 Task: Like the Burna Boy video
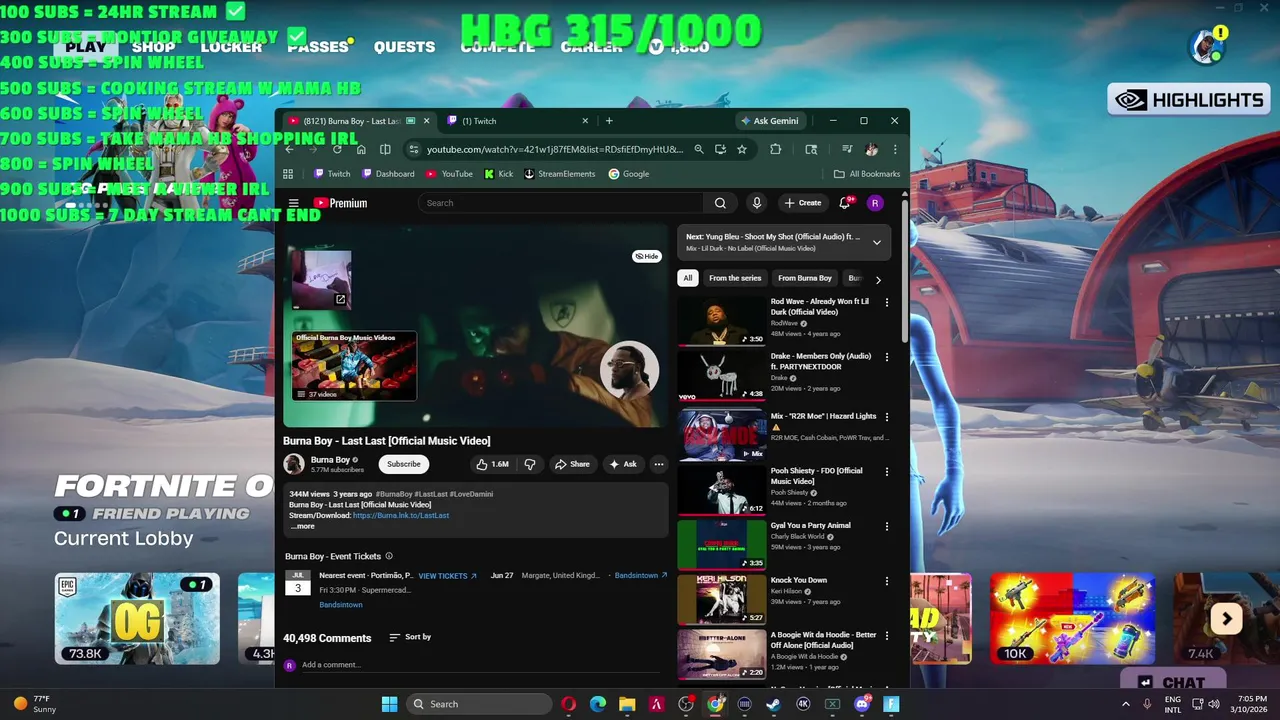(x=493, y=464)
